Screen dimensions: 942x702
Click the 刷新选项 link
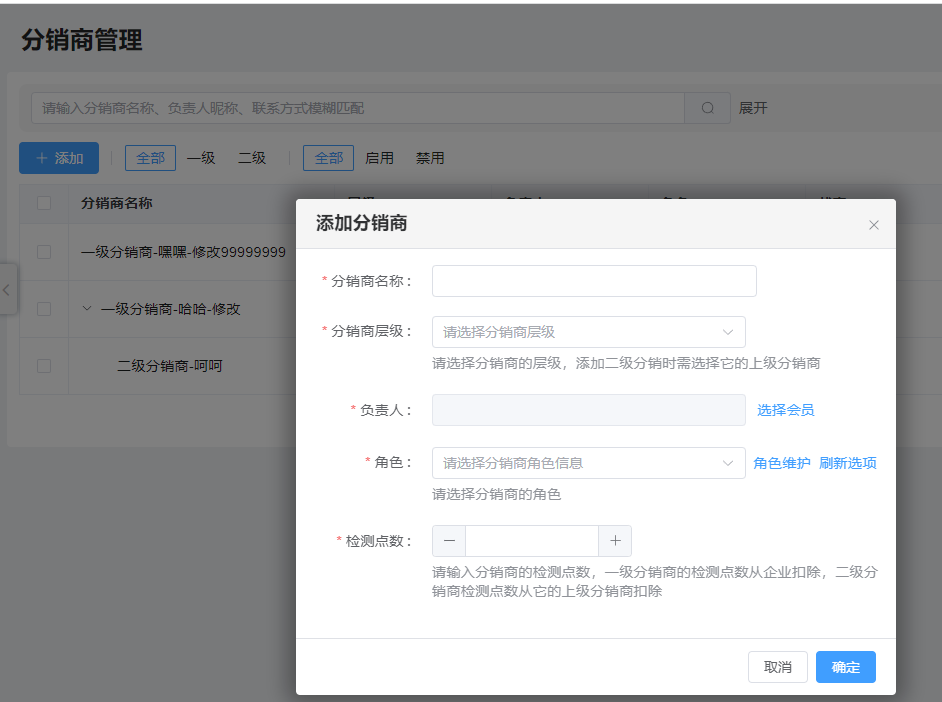pyautogui.click(x=847, y=463)
